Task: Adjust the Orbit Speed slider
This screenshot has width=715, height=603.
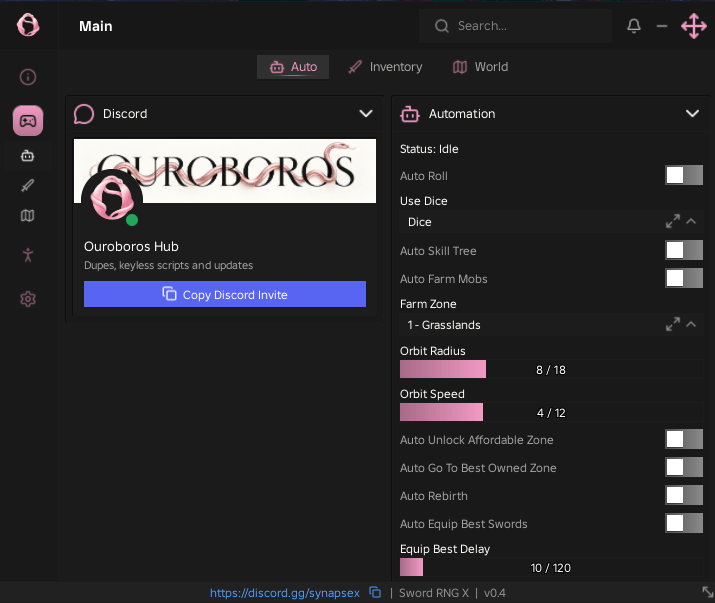Action: click(551, 412)
